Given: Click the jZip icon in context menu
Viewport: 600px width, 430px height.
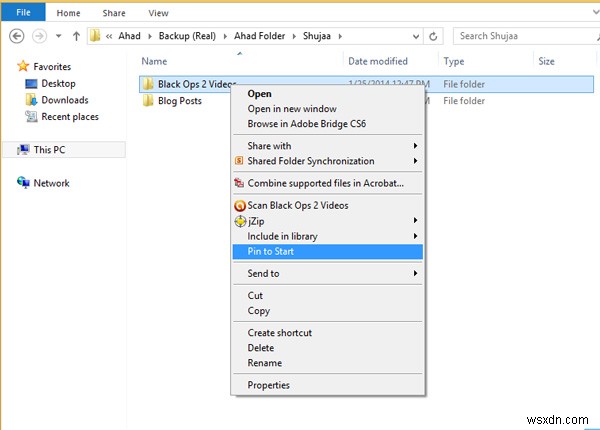Looking at the screenshot, I should pyautogui.click(x=239, y=220).
